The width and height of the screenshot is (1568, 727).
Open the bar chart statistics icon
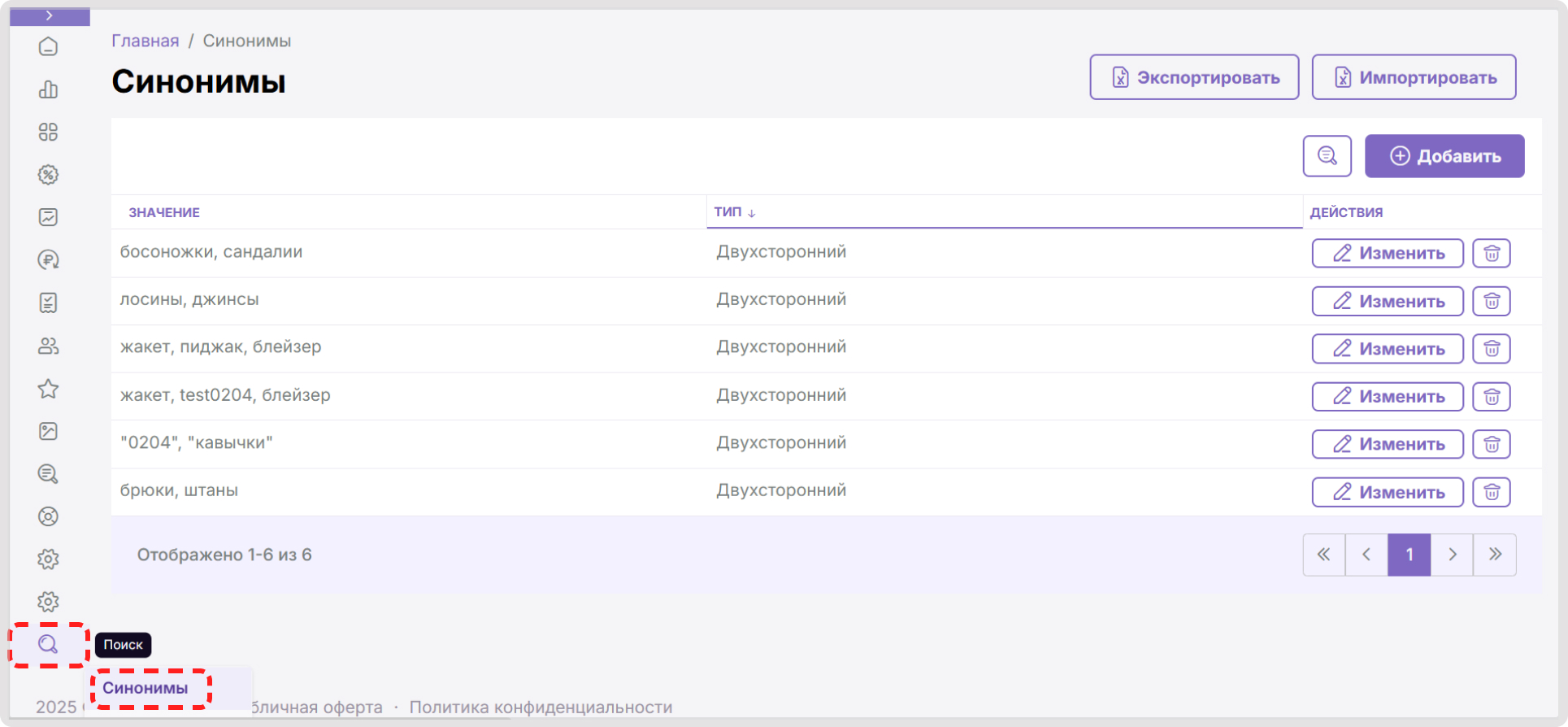[49, 89]
